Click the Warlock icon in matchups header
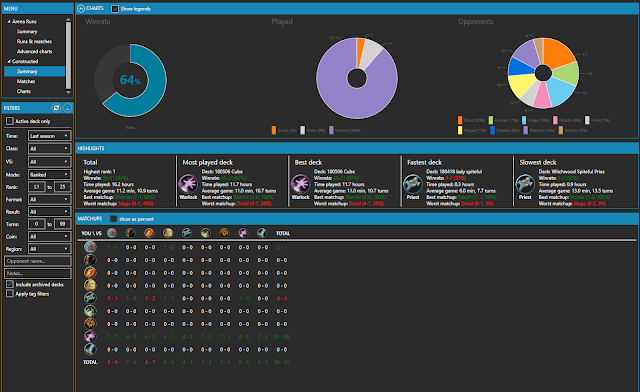The height and width of the screenshot is (392, 640). pos(243,233)
